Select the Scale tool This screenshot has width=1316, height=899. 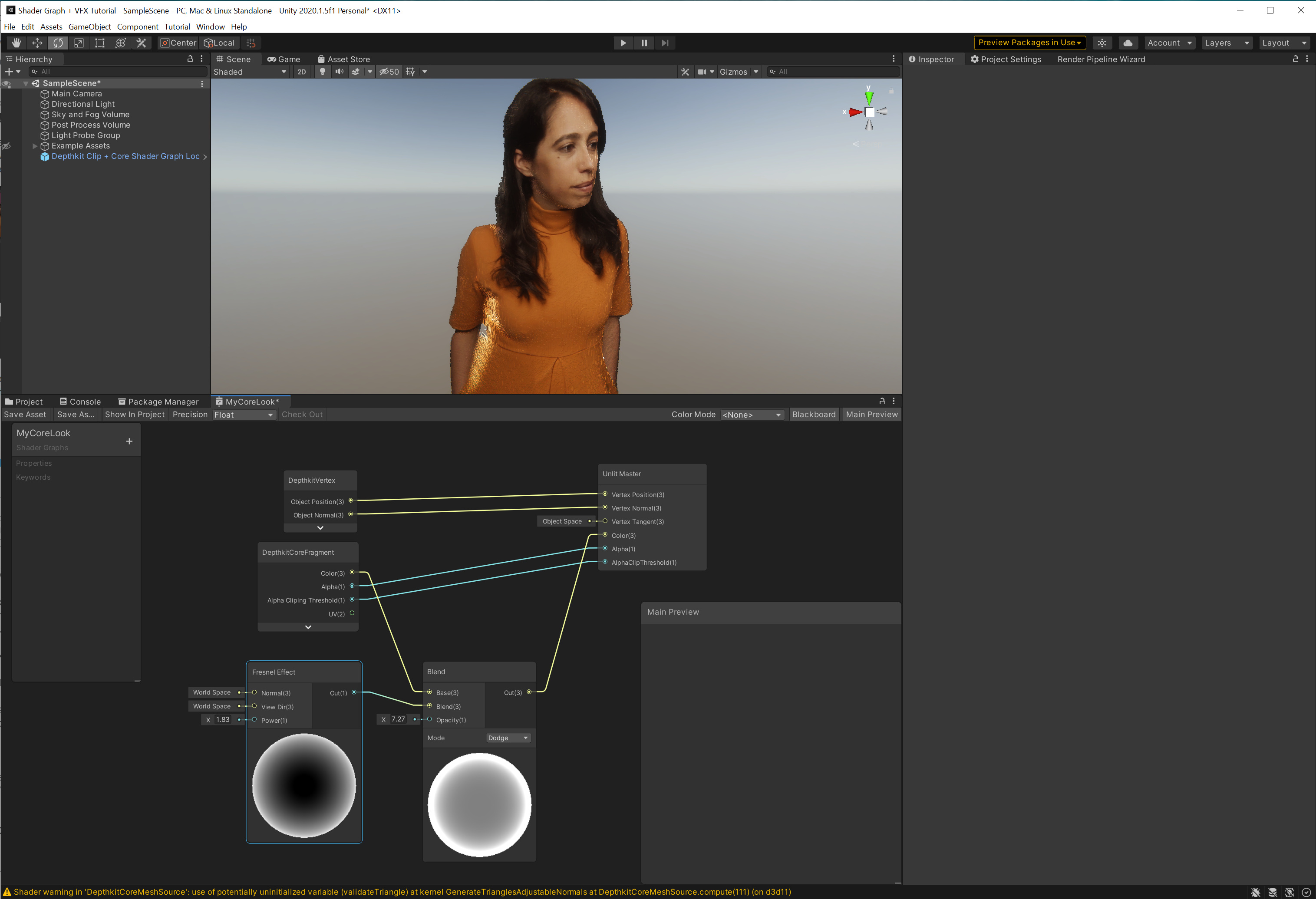point(79,43)
